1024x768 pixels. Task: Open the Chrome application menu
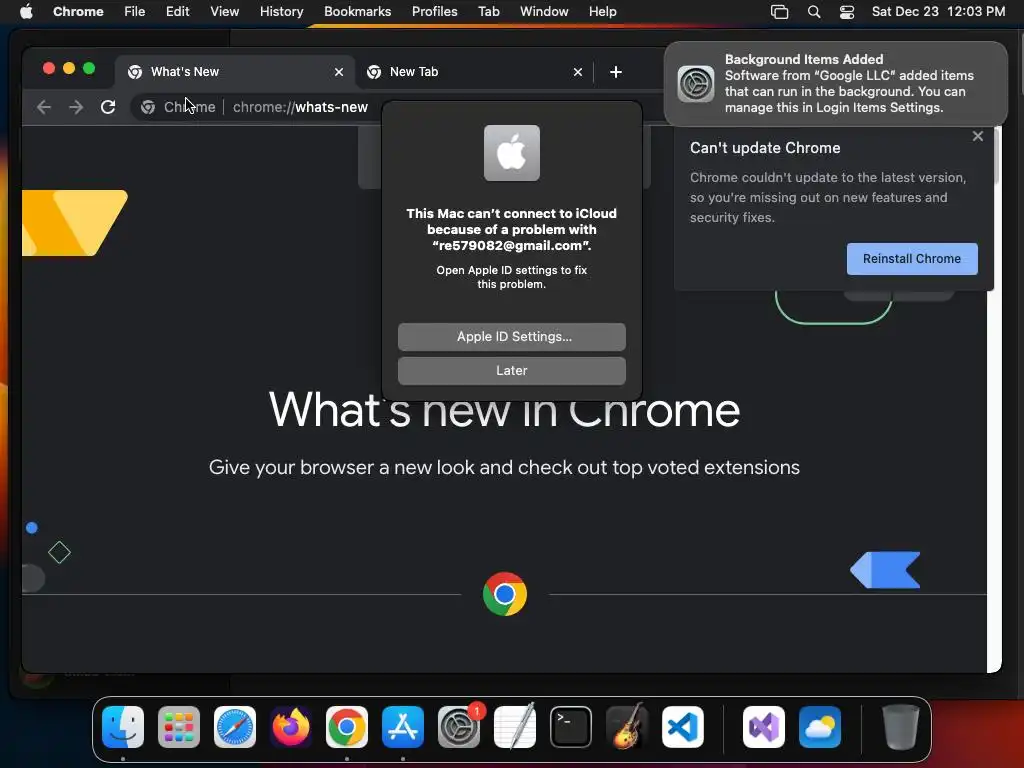pyautogui.click(x=78, y=12)
